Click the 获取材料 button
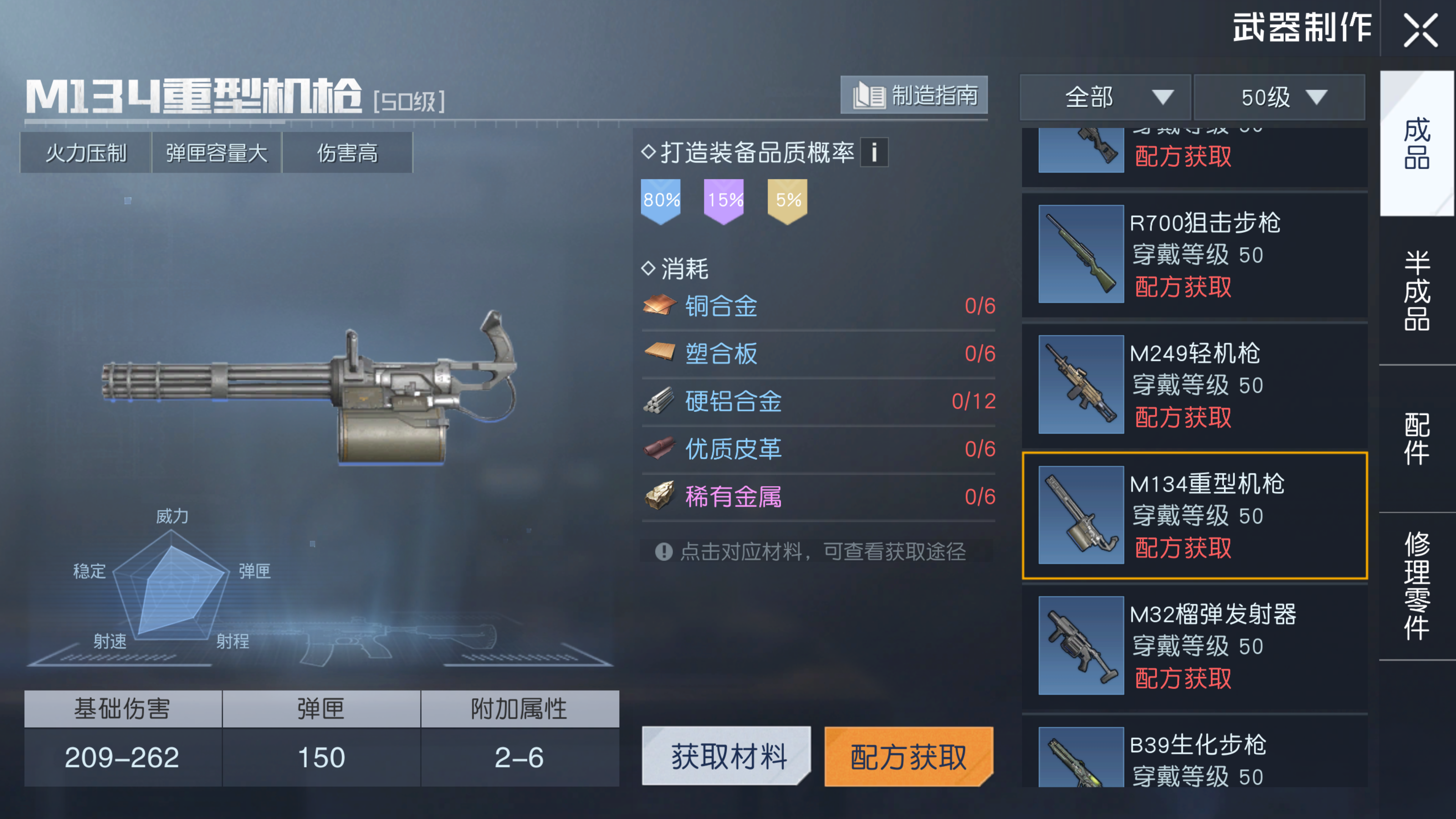 pos(726,756)
